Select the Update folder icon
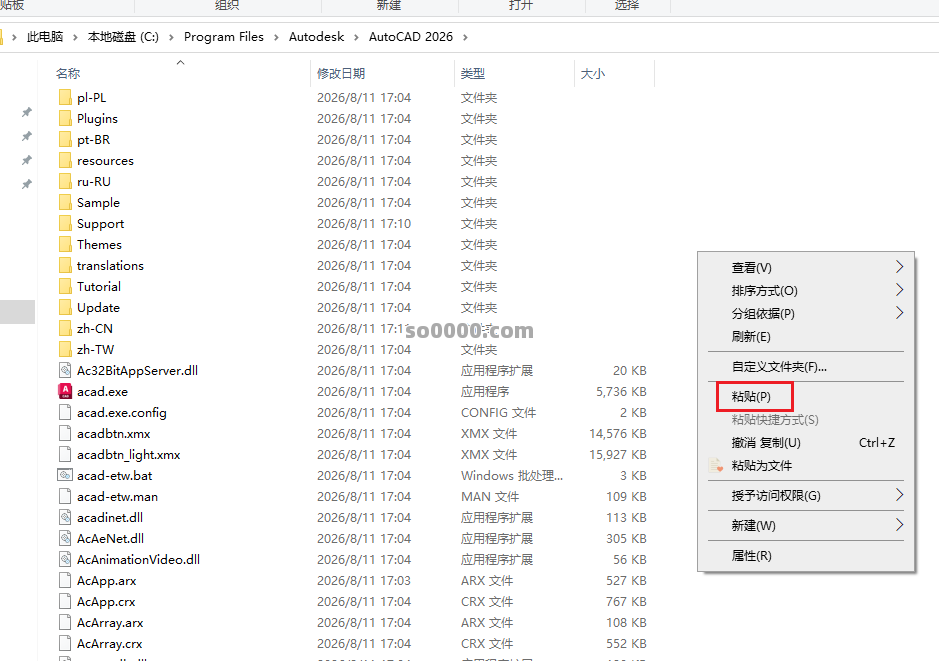This screenshot has height=661, width=939. pos(65,307)
